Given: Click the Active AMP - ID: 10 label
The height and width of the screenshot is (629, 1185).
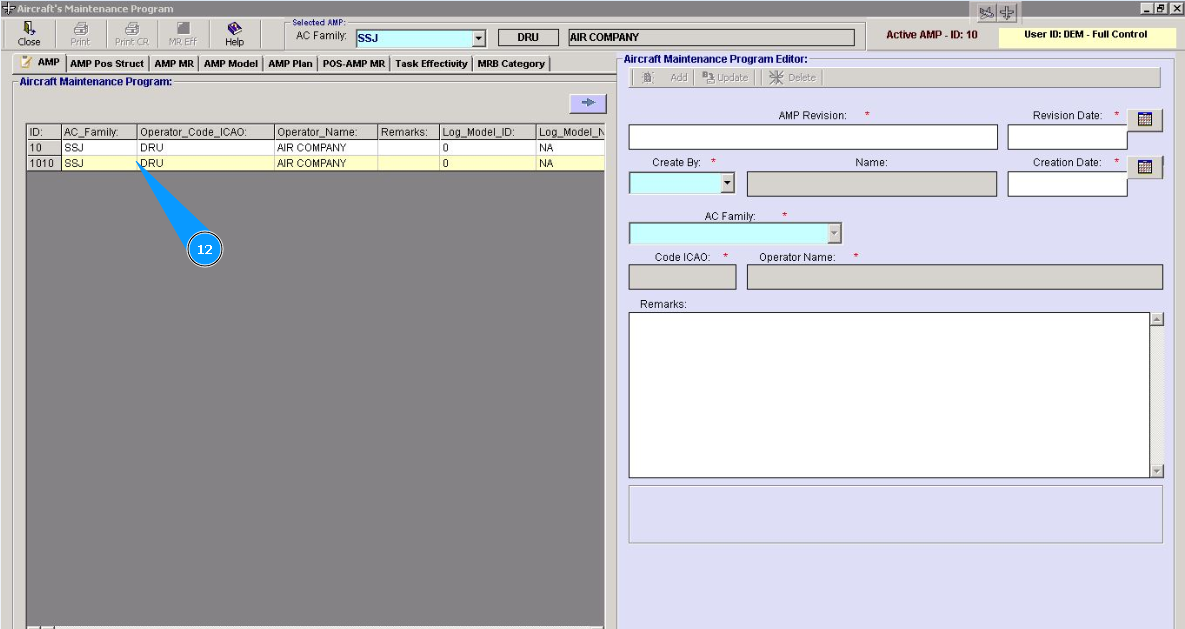Looking at the screenshot, I should tap(931, 35).
